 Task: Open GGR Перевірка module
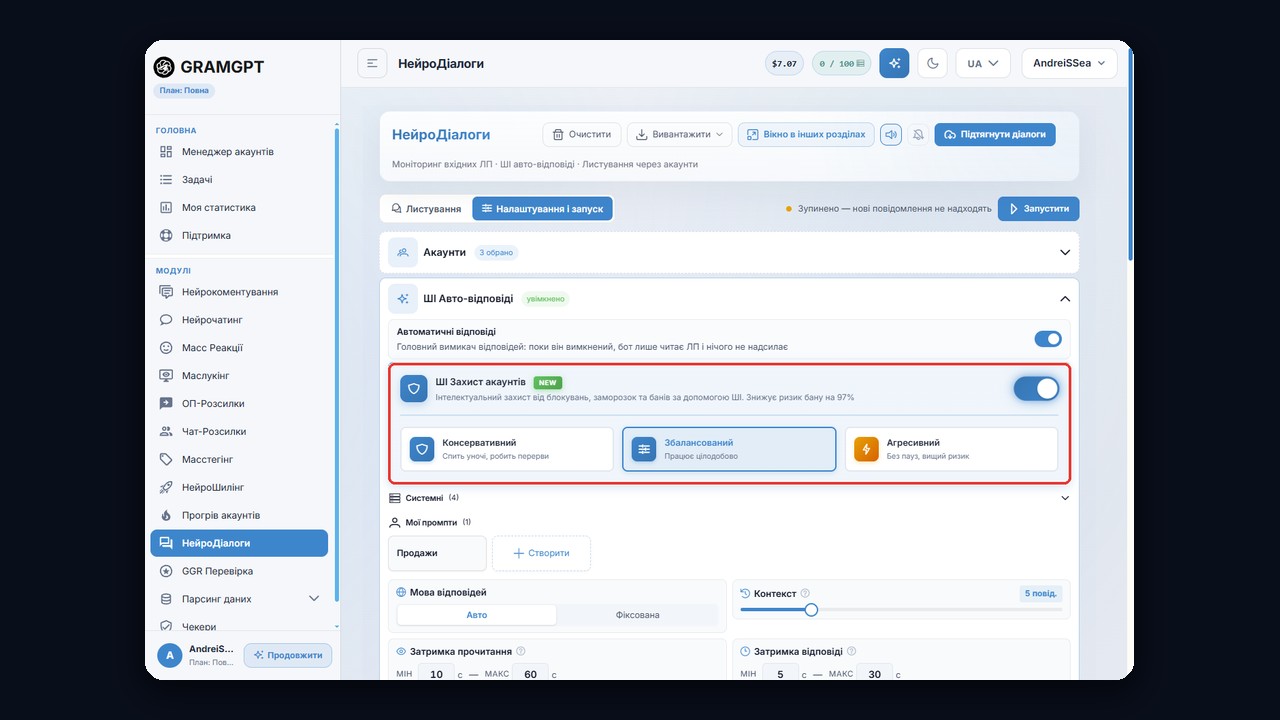[240, 571]
